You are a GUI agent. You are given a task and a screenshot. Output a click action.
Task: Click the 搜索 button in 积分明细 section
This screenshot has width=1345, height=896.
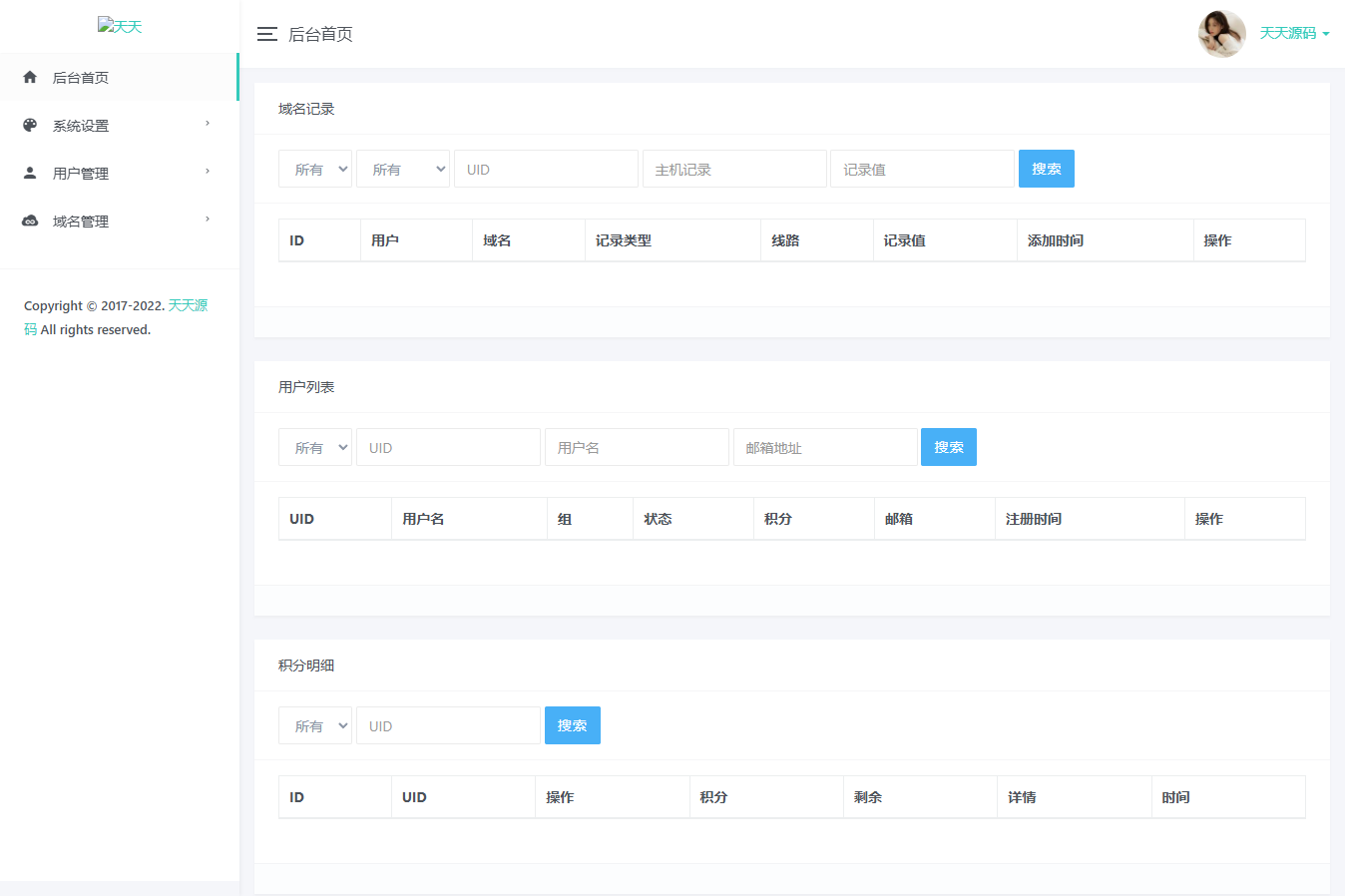point(572,725)
